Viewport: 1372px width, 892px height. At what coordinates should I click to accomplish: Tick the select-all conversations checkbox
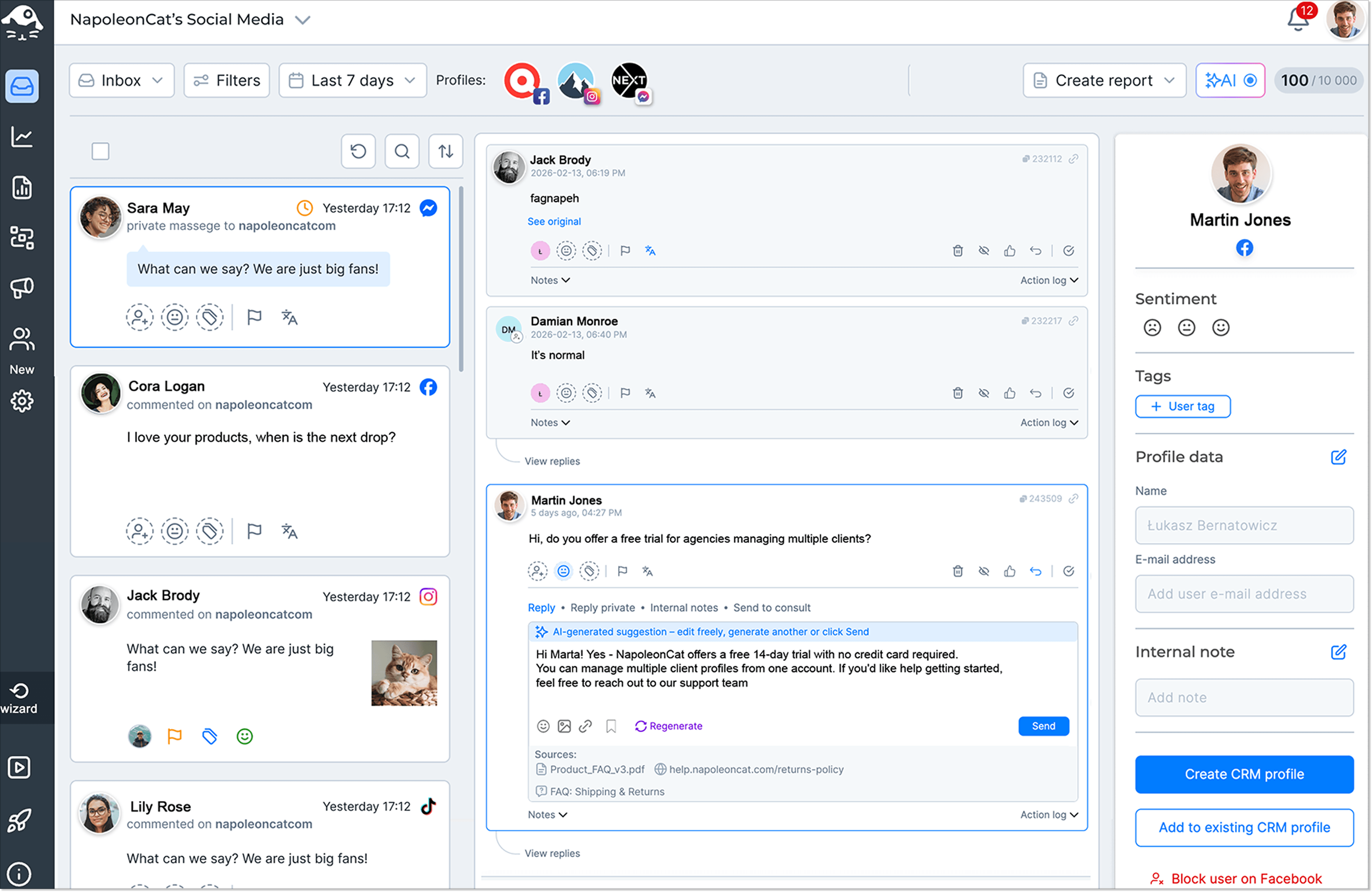coord(100,152)
